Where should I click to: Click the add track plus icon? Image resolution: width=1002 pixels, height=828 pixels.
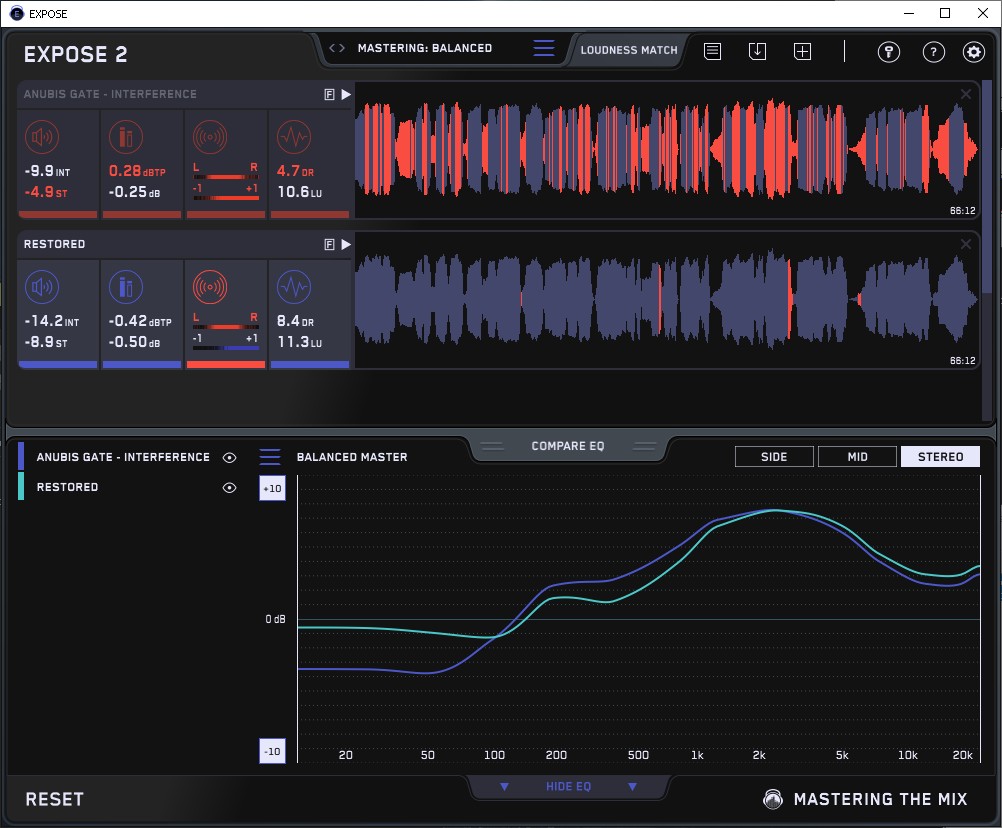click(x=802, y=51)
